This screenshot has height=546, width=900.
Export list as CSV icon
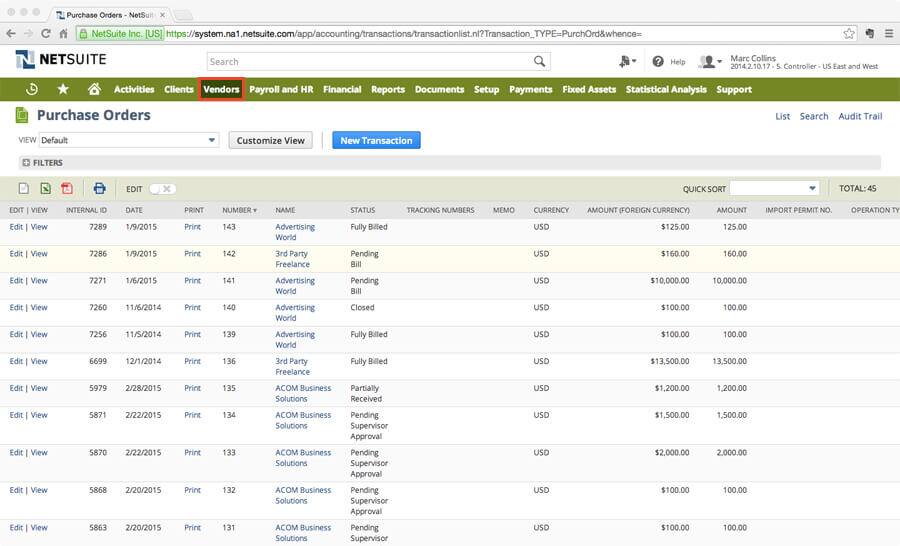tap(24, 188)
